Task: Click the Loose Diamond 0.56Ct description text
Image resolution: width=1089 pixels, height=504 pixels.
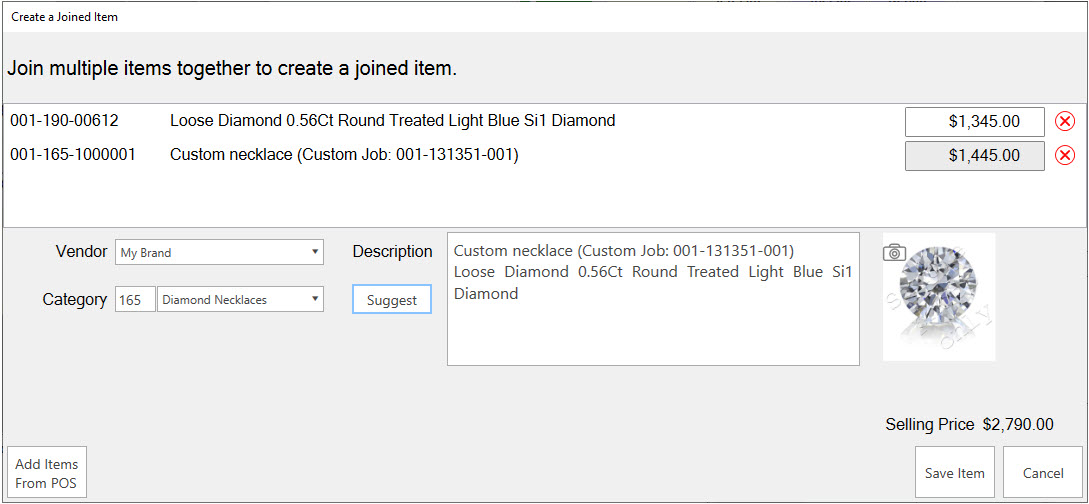Action: (x=392, y=121)
